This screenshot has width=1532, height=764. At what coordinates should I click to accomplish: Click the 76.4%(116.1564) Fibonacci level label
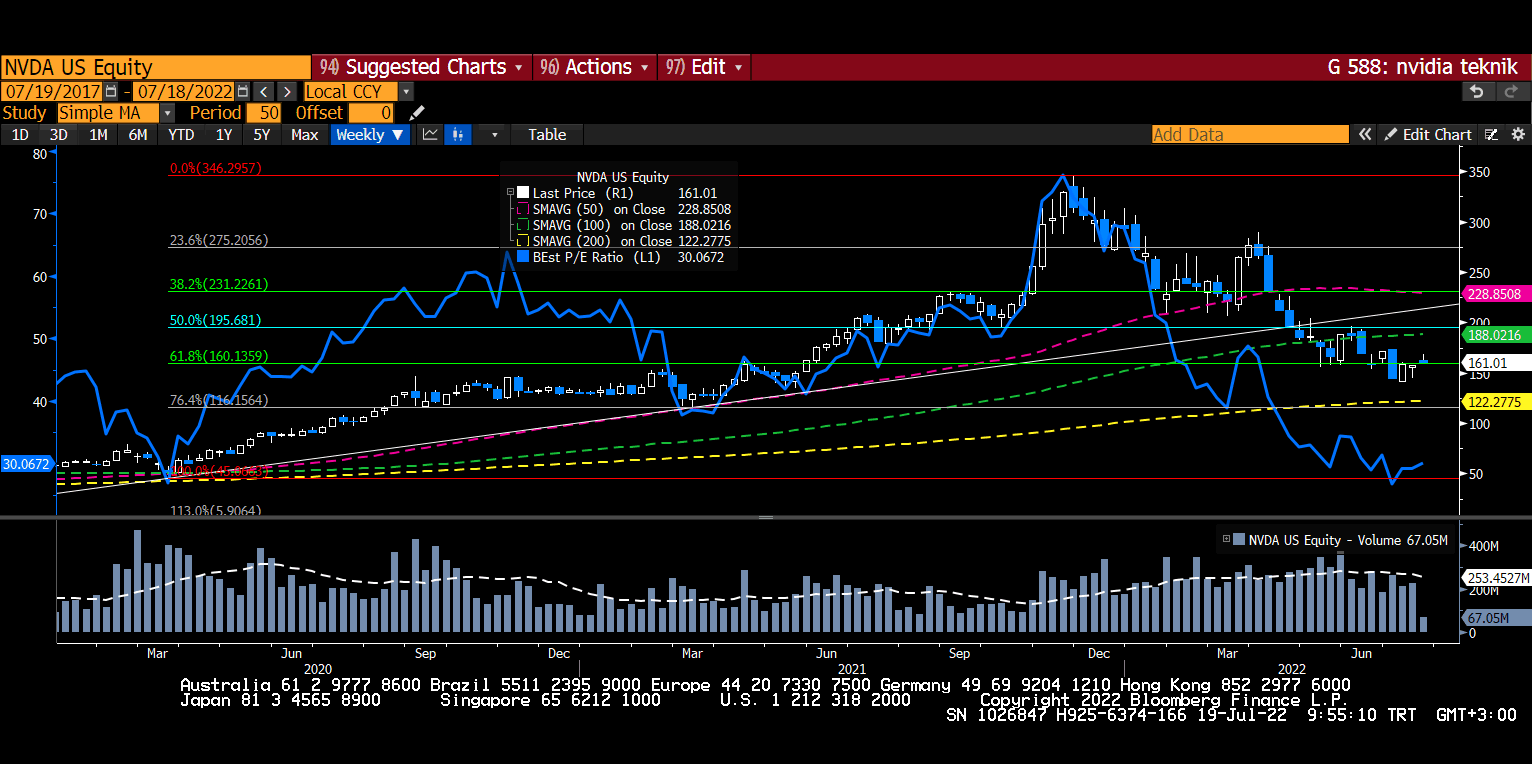pos(218,400)
